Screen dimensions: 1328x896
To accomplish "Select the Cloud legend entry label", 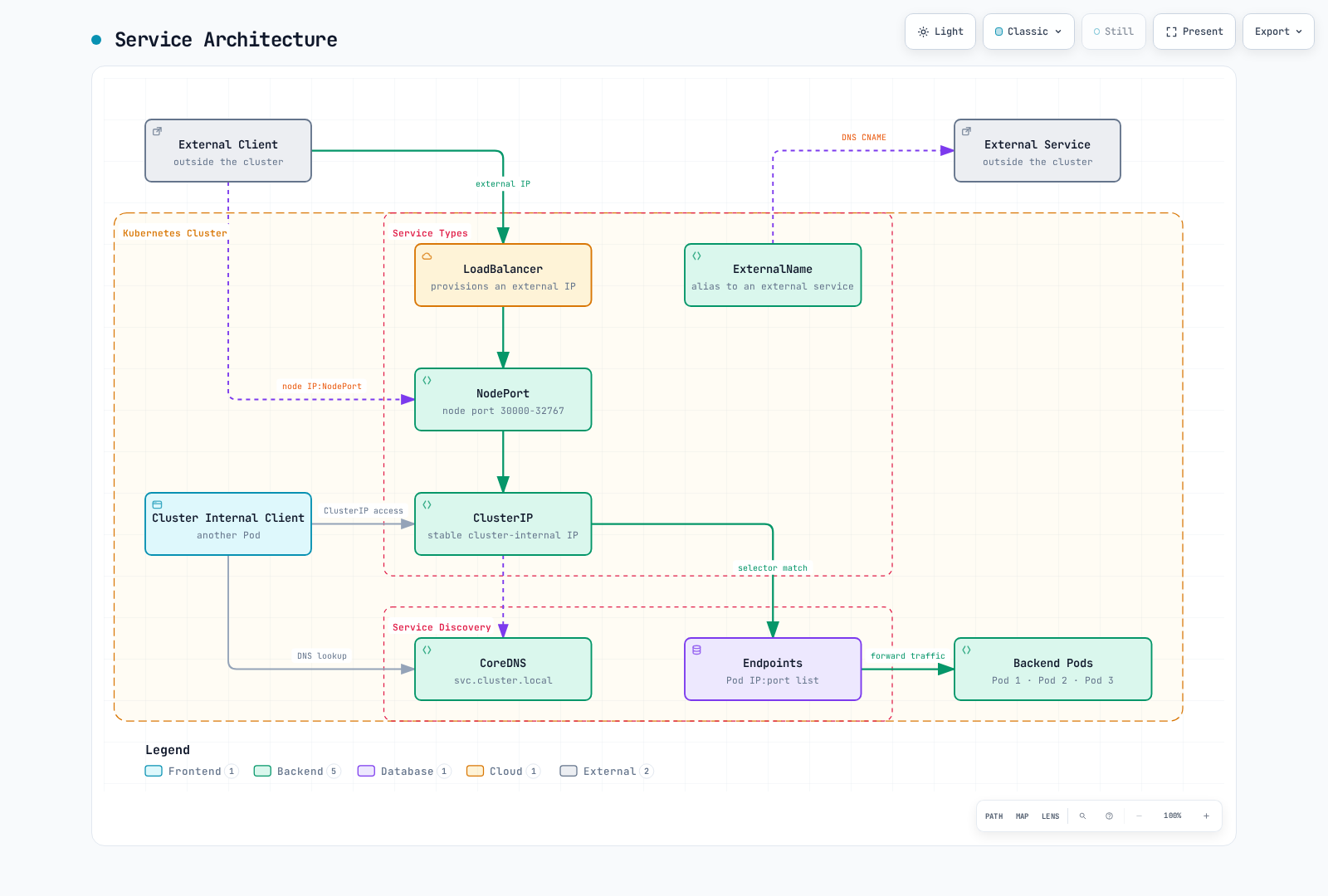I will click(x=505, y=772).
